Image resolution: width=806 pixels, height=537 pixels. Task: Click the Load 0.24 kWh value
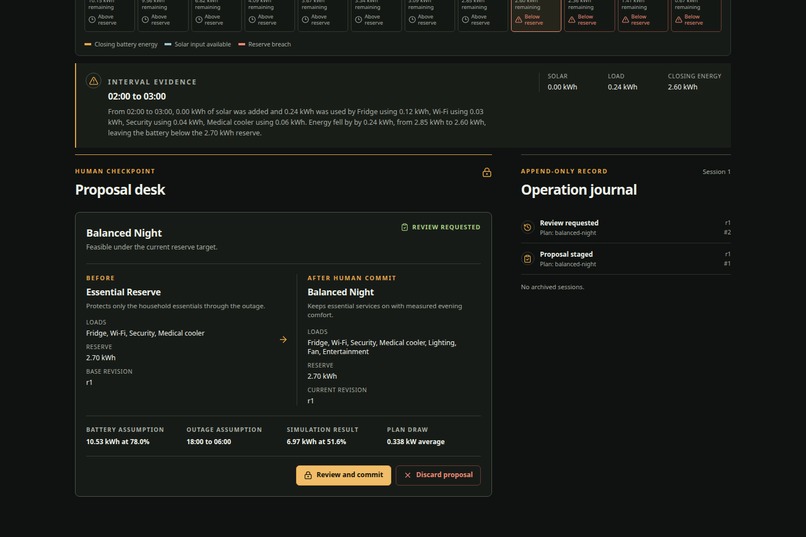[622, 87]
